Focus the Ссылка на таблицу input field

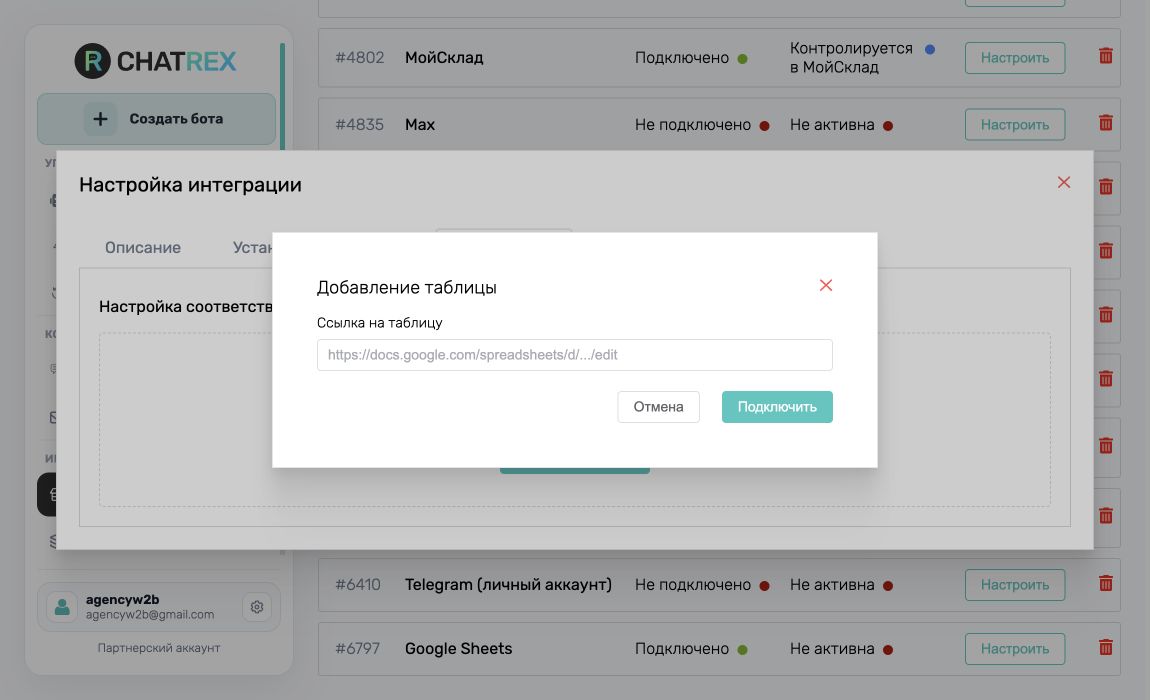(x=574, y=354)
